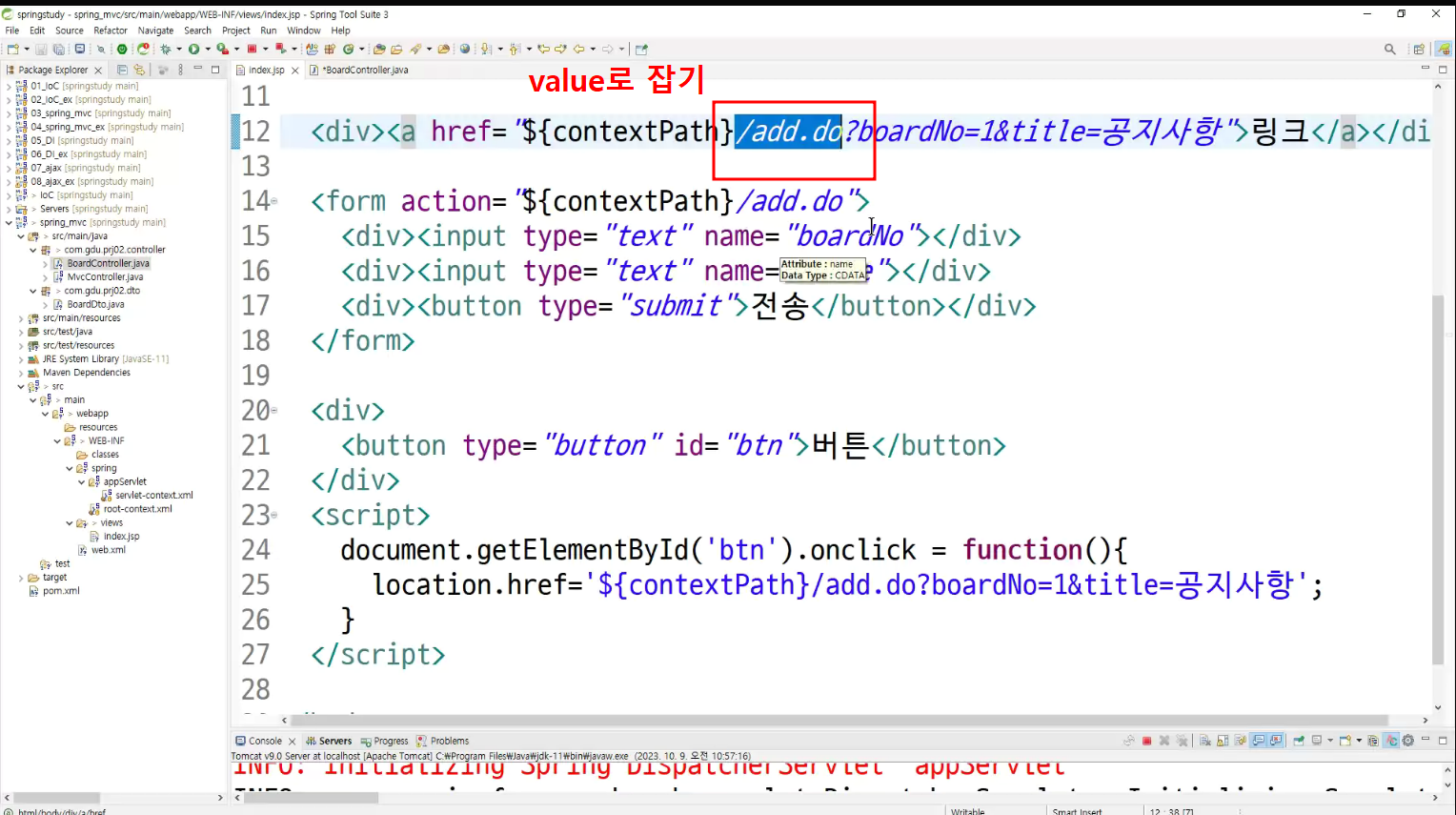Open the web browser globe icon

click(x=464, y=49)
